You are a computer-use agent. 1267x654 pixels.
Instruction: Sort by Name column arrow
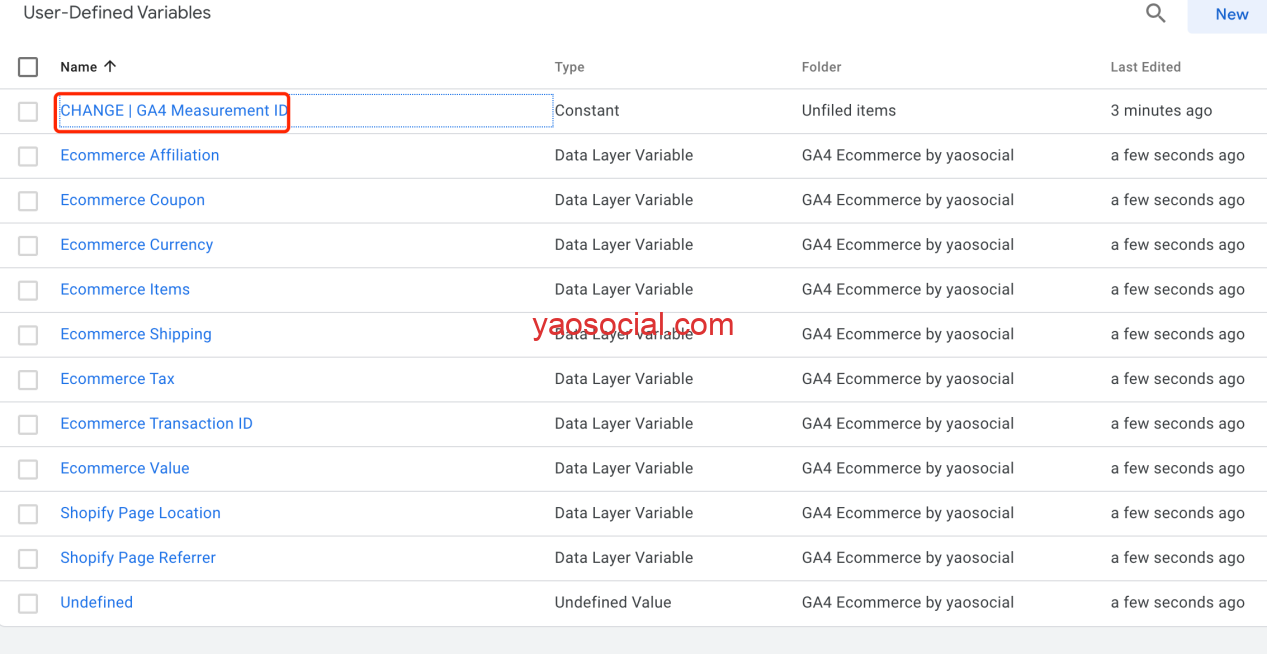(110, 66)
